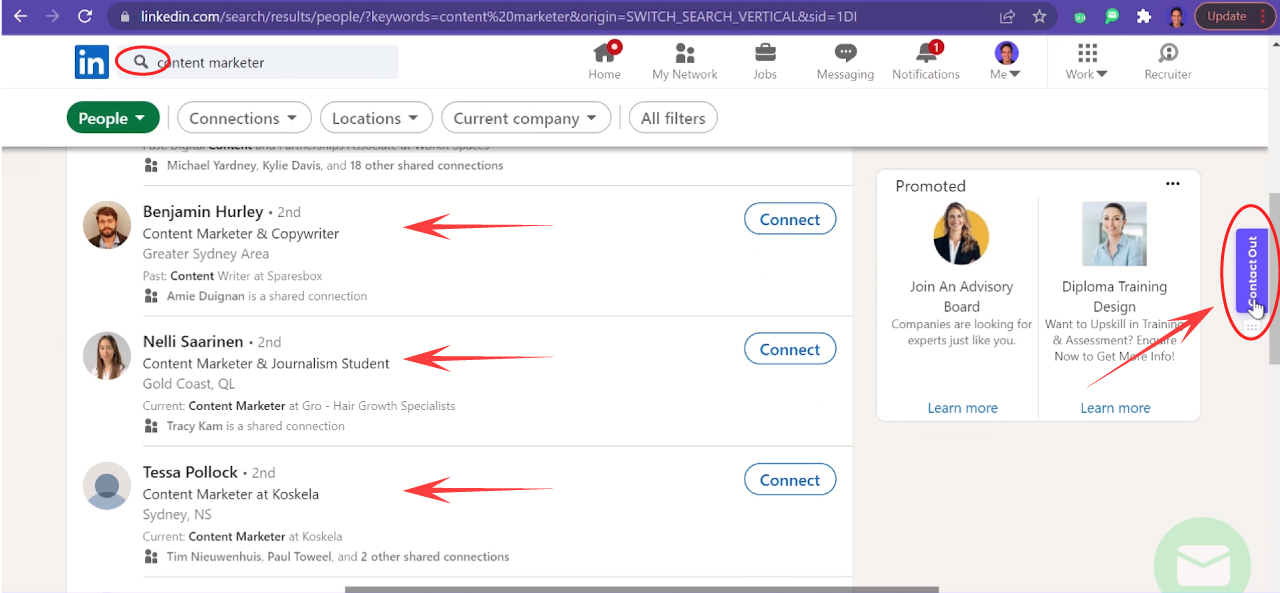The height and width of the screenshot is (593, 1280).
Task: Connect with Nelli Saarinen
Action: pyautogui.click(x=790, y=349)
